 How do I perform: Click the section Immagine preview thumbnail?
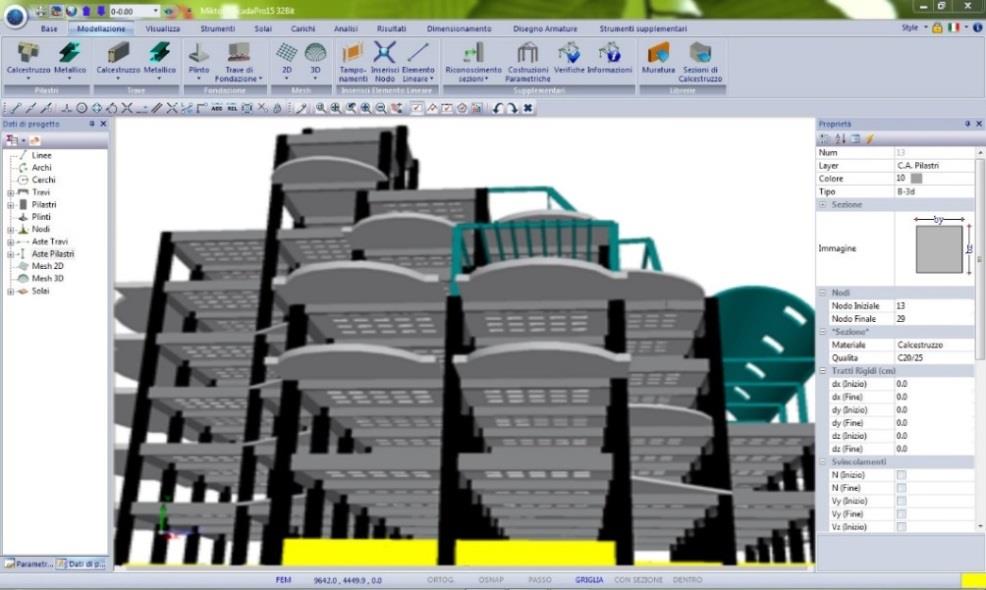(x=939, y=247)
